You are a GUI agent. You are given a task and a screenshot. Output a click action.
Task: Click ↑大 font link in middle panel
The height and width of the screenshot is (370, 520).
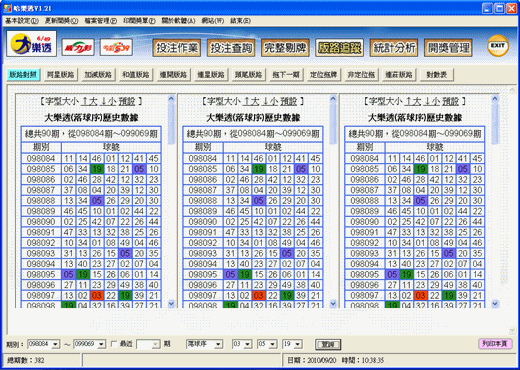coord(251,101)
